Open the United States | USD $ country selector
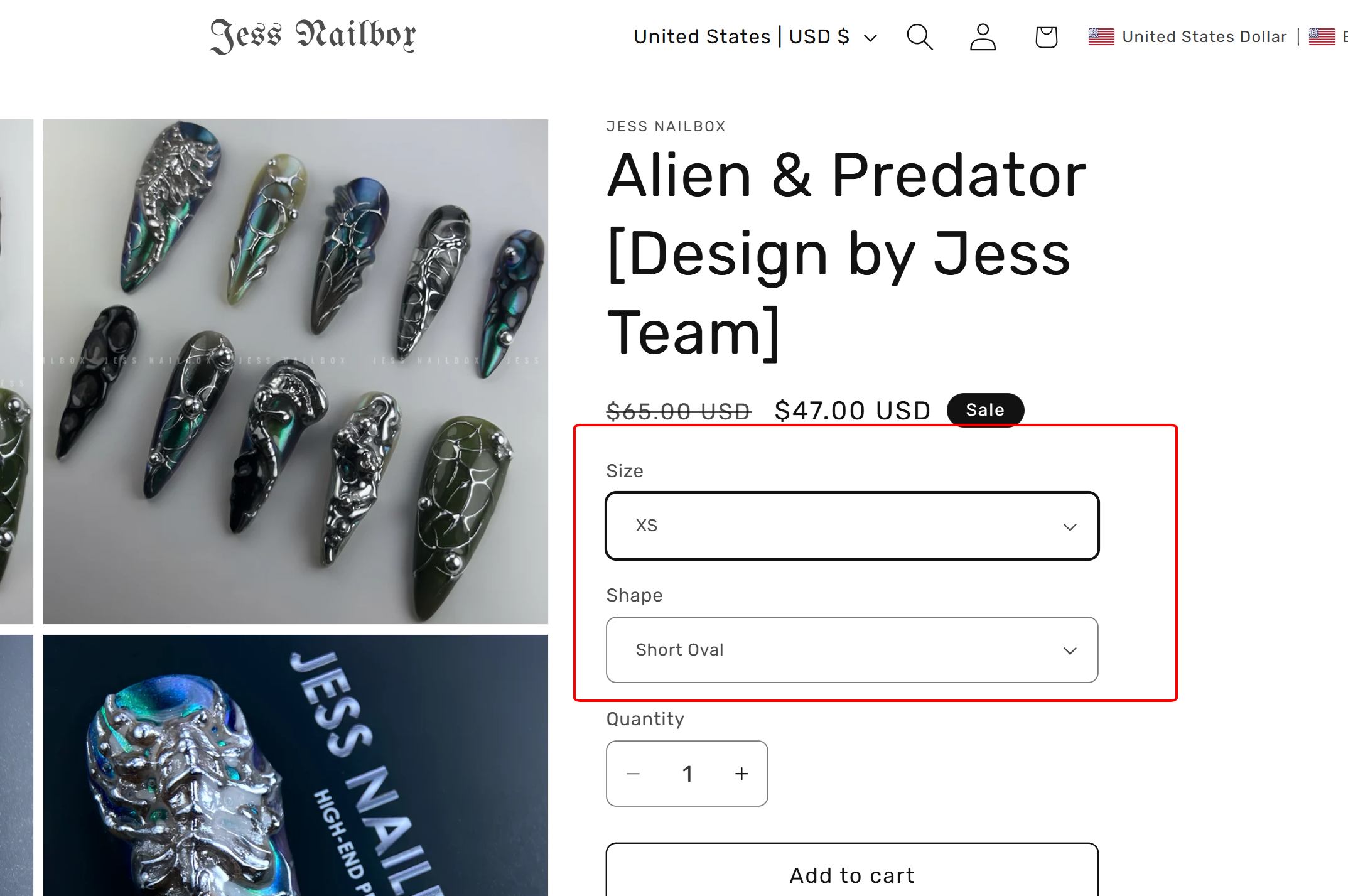This screenshot has width=1348, height=896. (755, 37)
